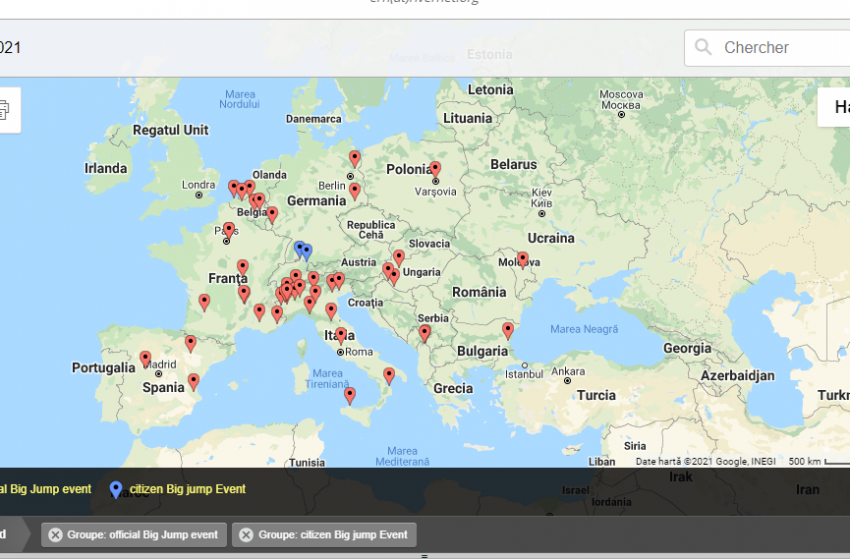
Task: Click the Istanbul city label
Action: point(524,374)
